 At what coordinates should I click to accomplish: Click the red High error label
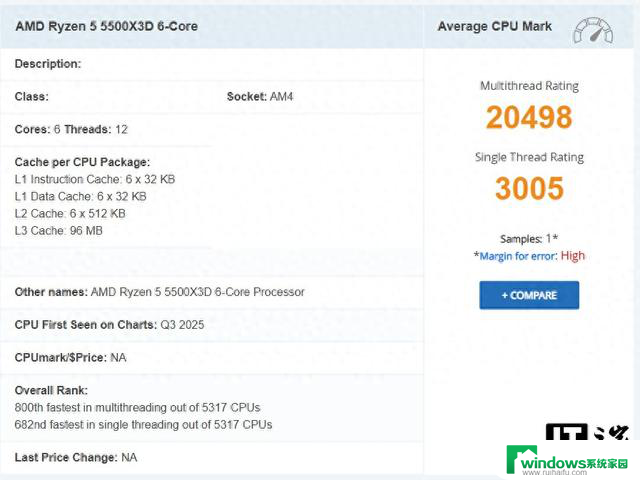point(573,256)
